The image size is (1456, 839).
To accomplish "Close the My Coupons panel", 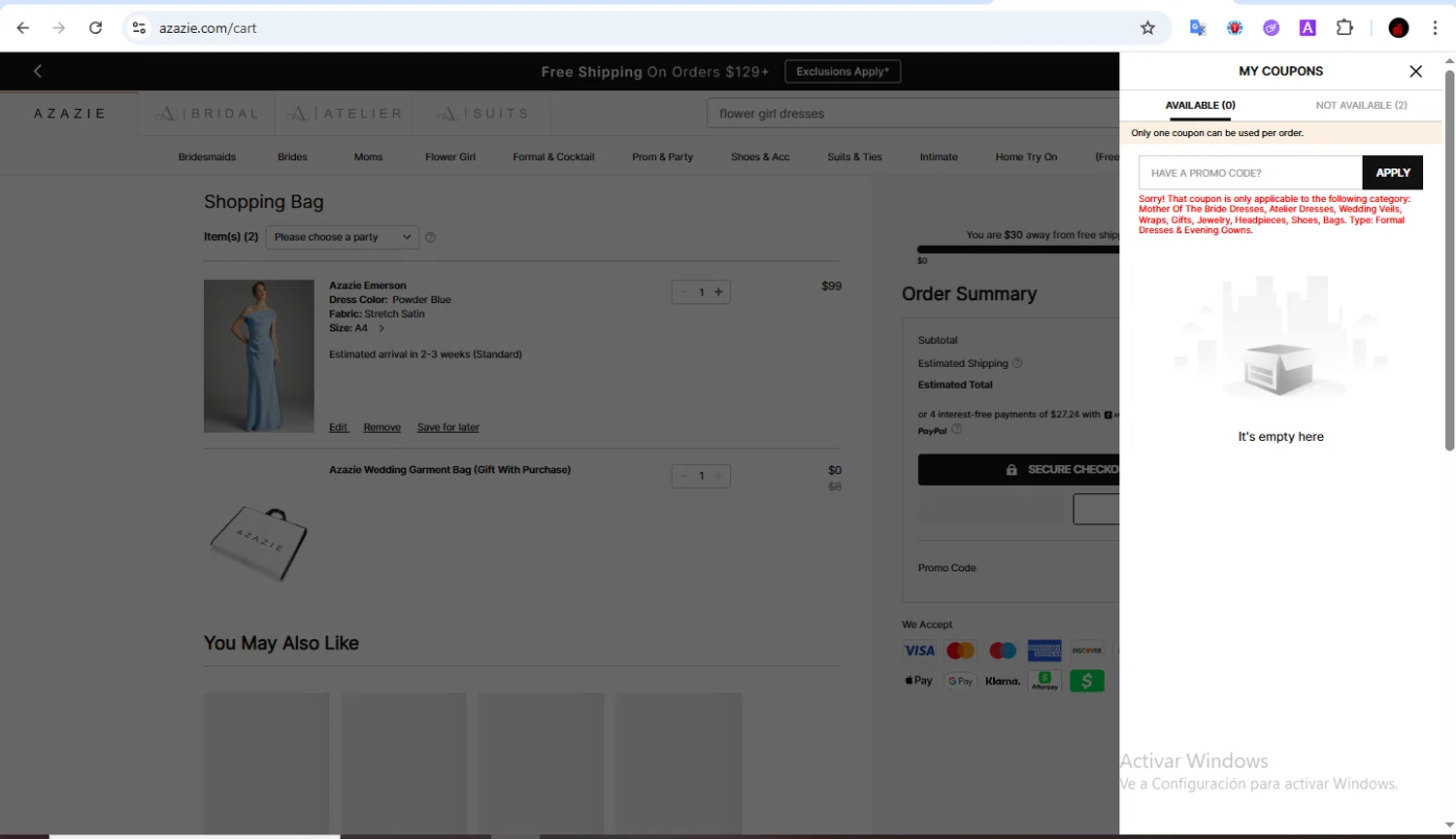I will tap(1415, 71).
